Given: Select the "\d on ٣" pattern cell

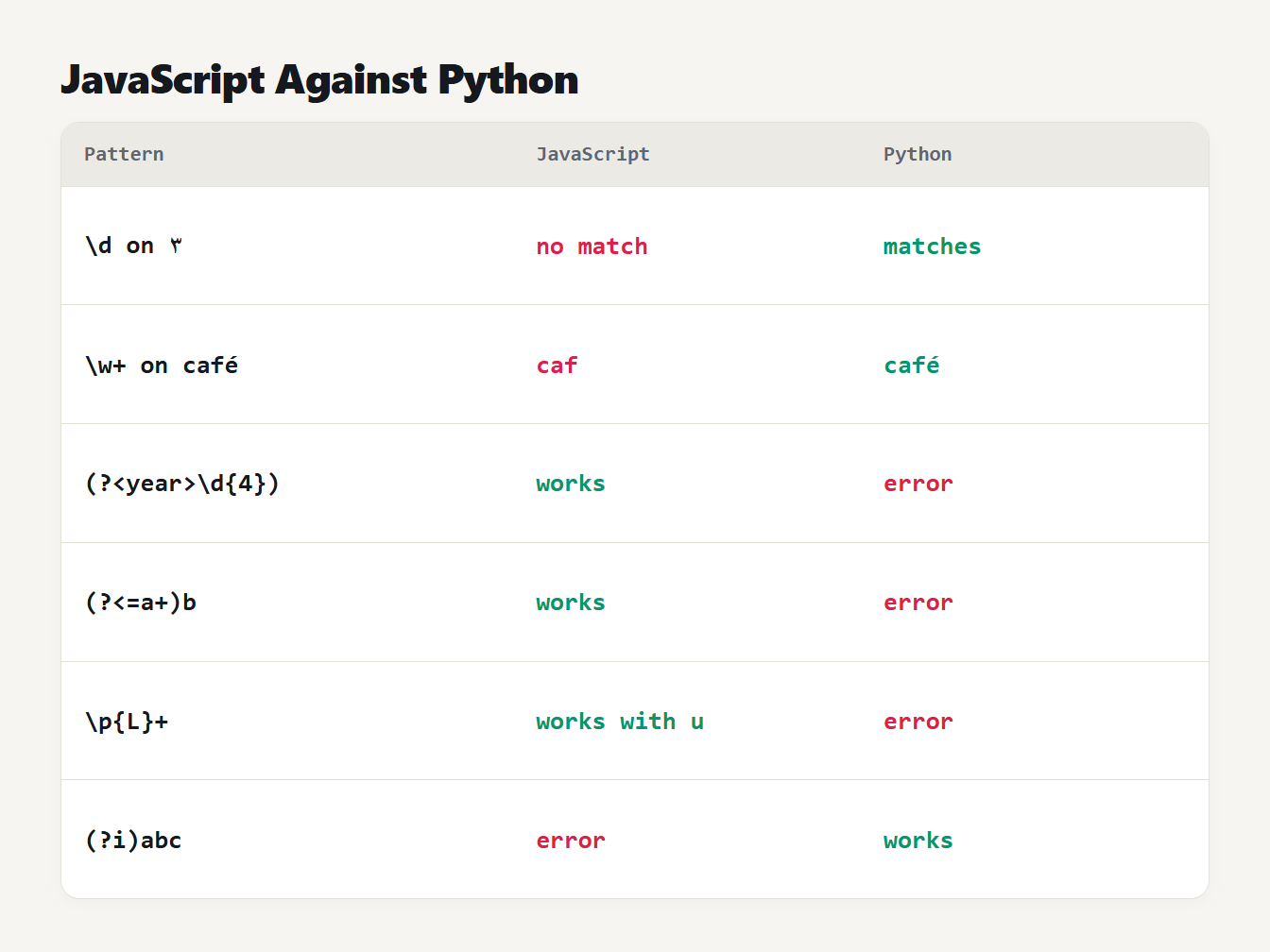Looking at the screenshot, I should [x=133, y=246].
